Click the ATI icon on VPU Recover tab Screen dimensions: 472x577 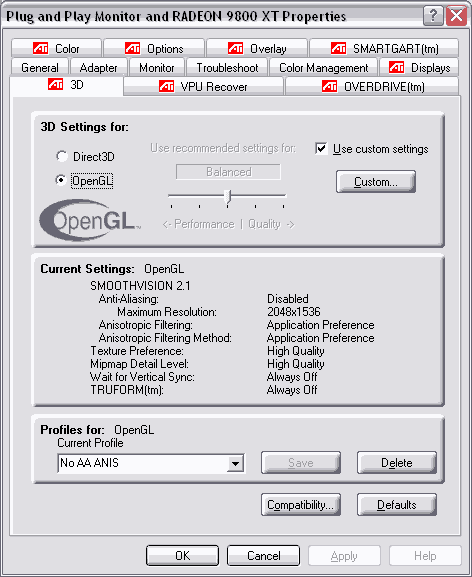click(166, 86)
